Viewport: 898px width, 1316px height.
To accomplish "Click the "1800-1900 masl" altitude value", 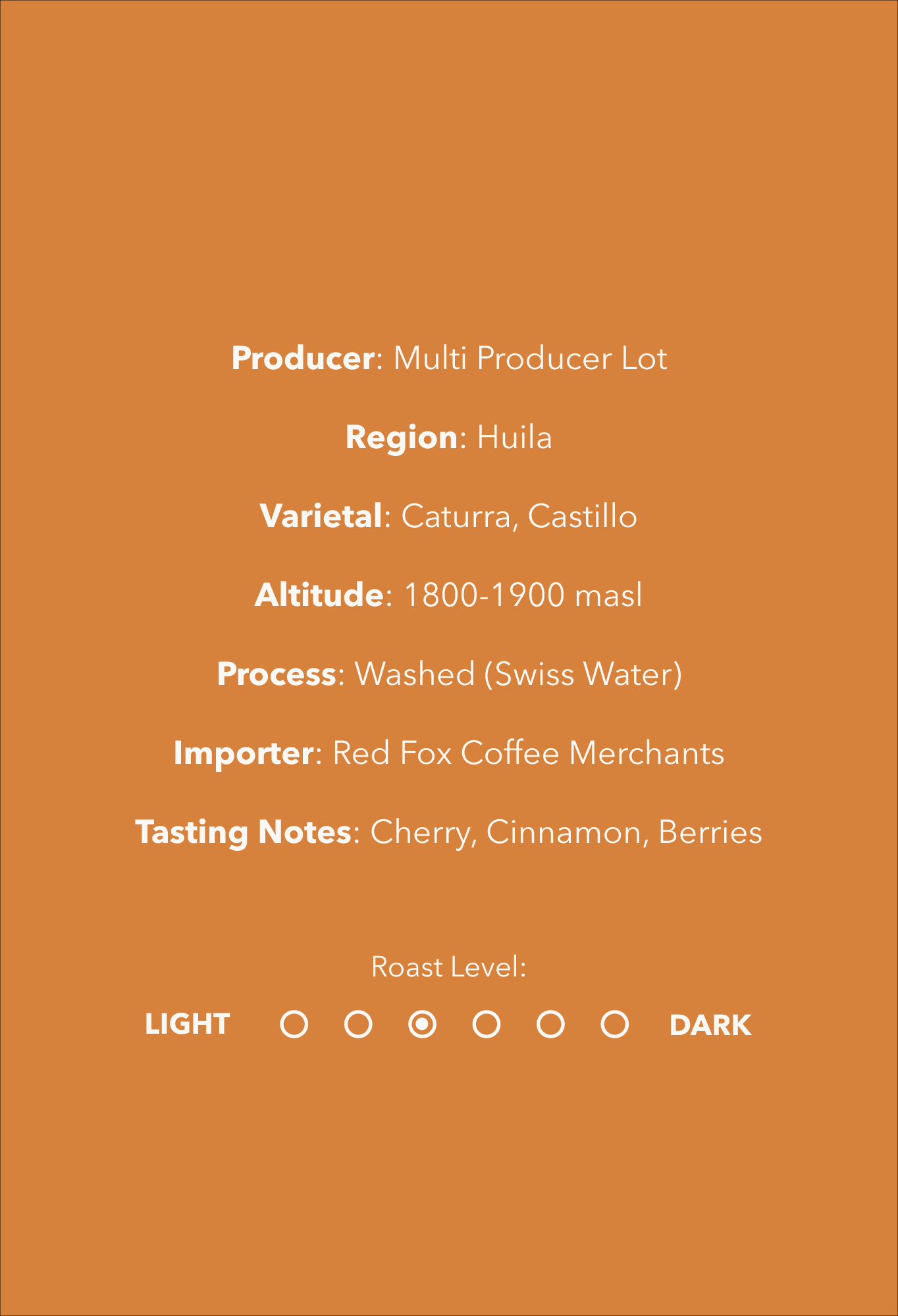I will [x=522, y=595].
